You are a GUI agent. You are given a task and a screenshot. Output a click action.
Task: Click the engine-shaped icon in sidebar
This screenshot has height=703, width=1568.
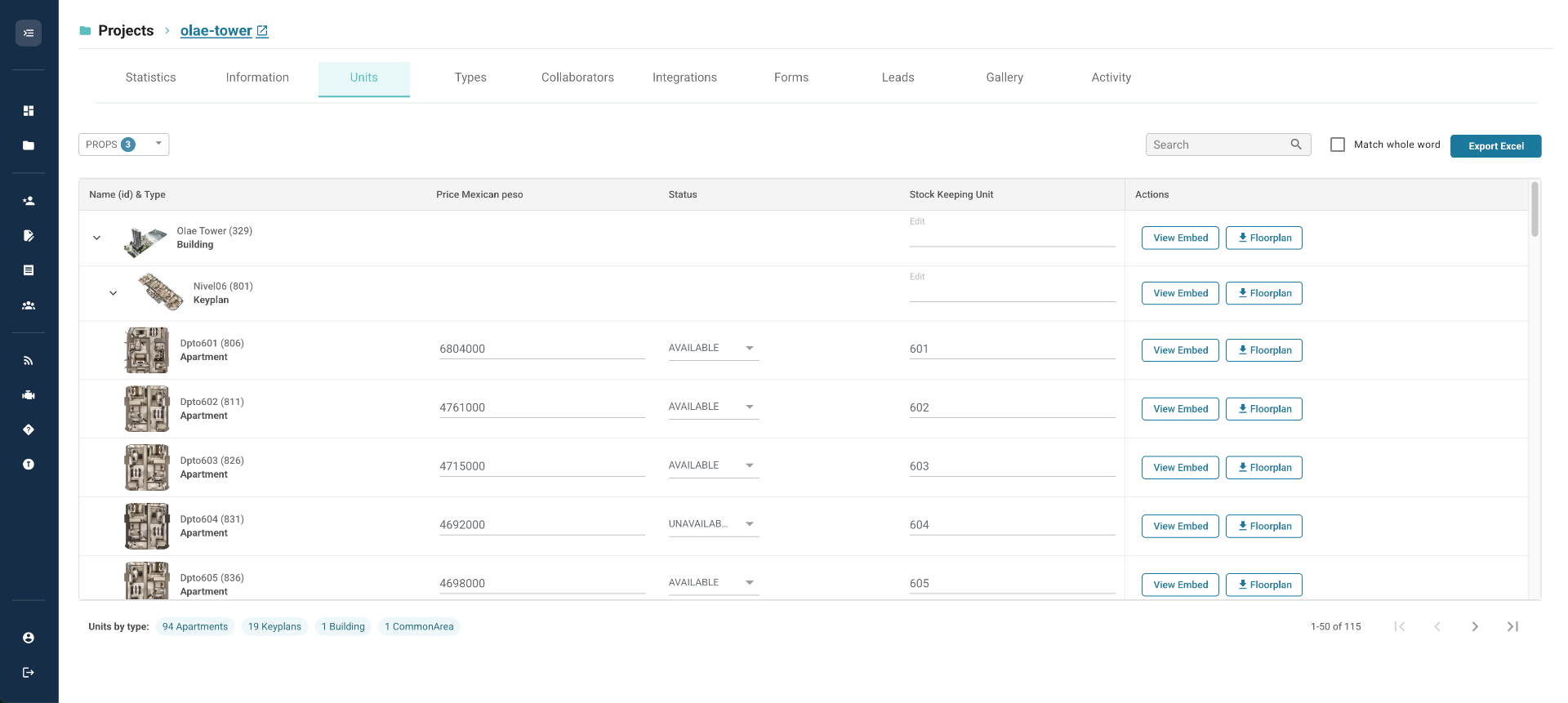coord(29,395)
